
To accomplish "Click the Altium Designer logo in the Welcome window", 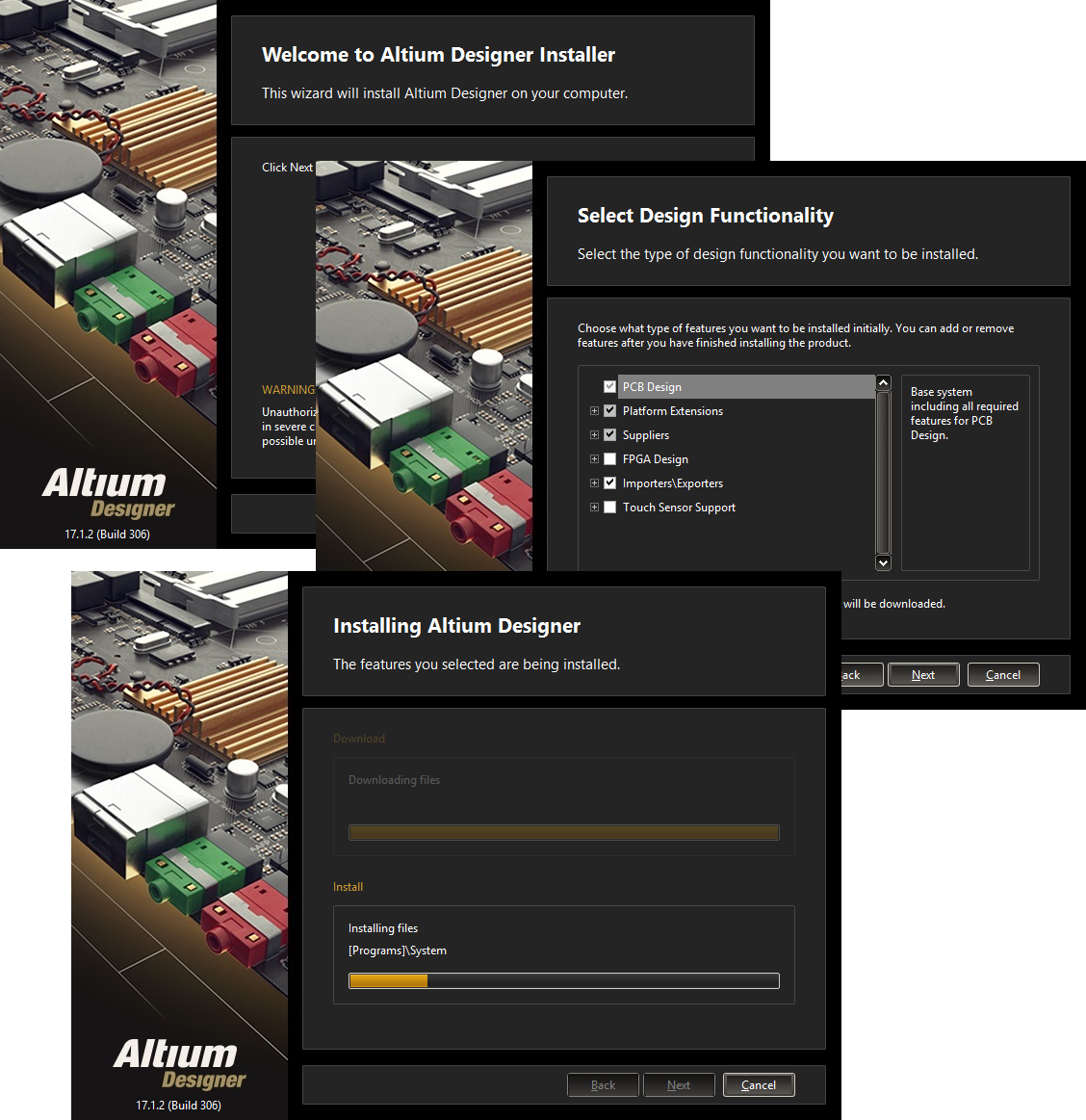I will (109, 492).
